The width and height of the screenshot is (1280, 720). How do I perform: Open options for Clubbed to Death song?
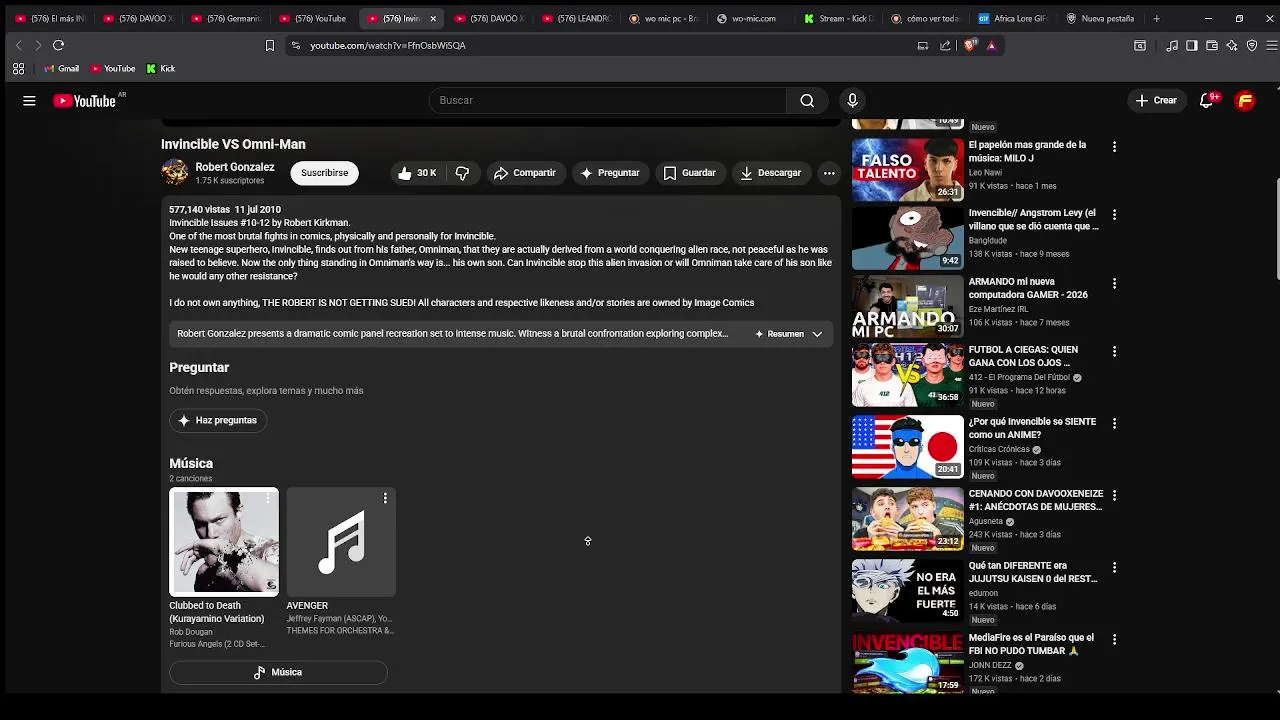(268, 498)
